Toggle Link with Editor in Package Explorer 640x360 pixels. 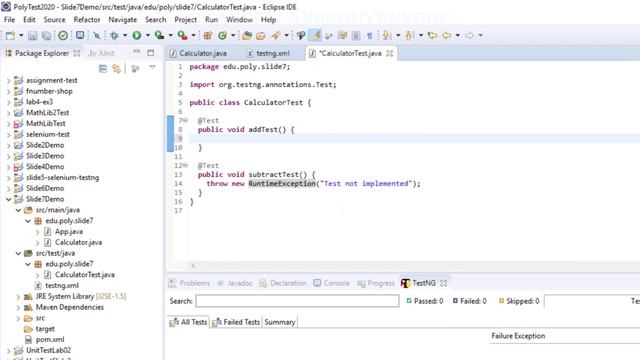[117, 69]
